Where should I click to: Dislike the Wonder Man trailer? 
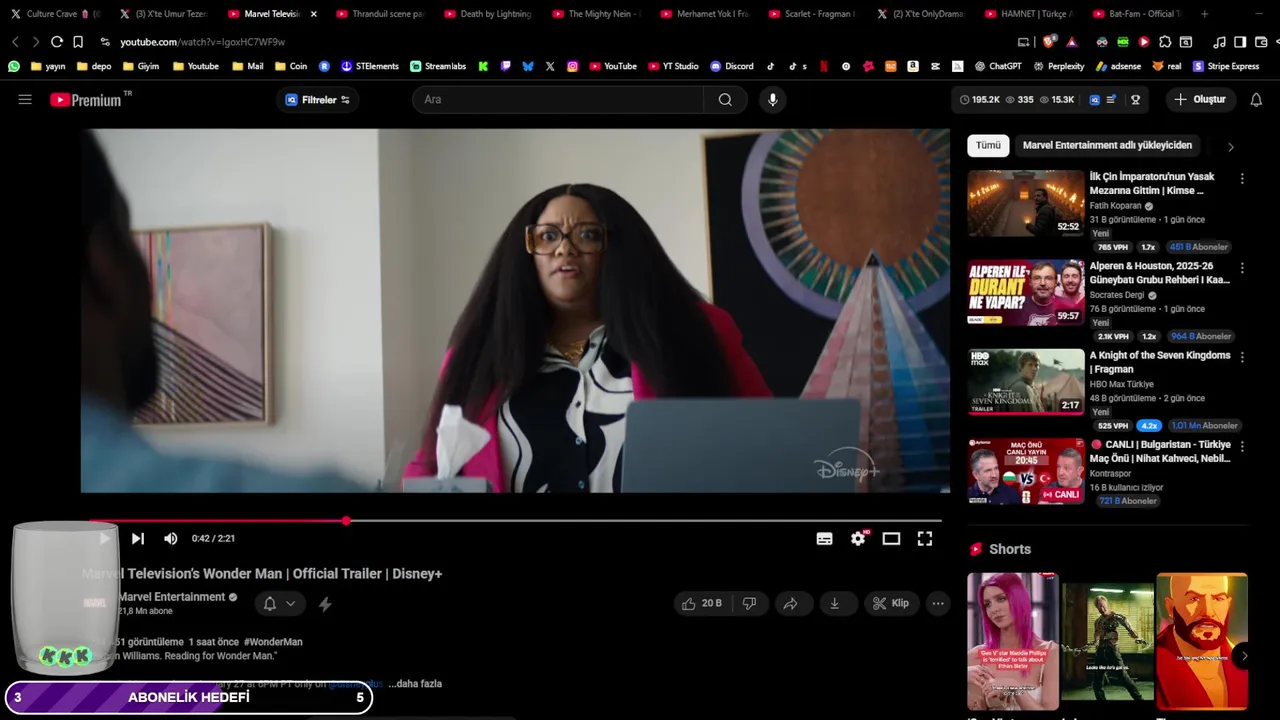pos(749,603)
